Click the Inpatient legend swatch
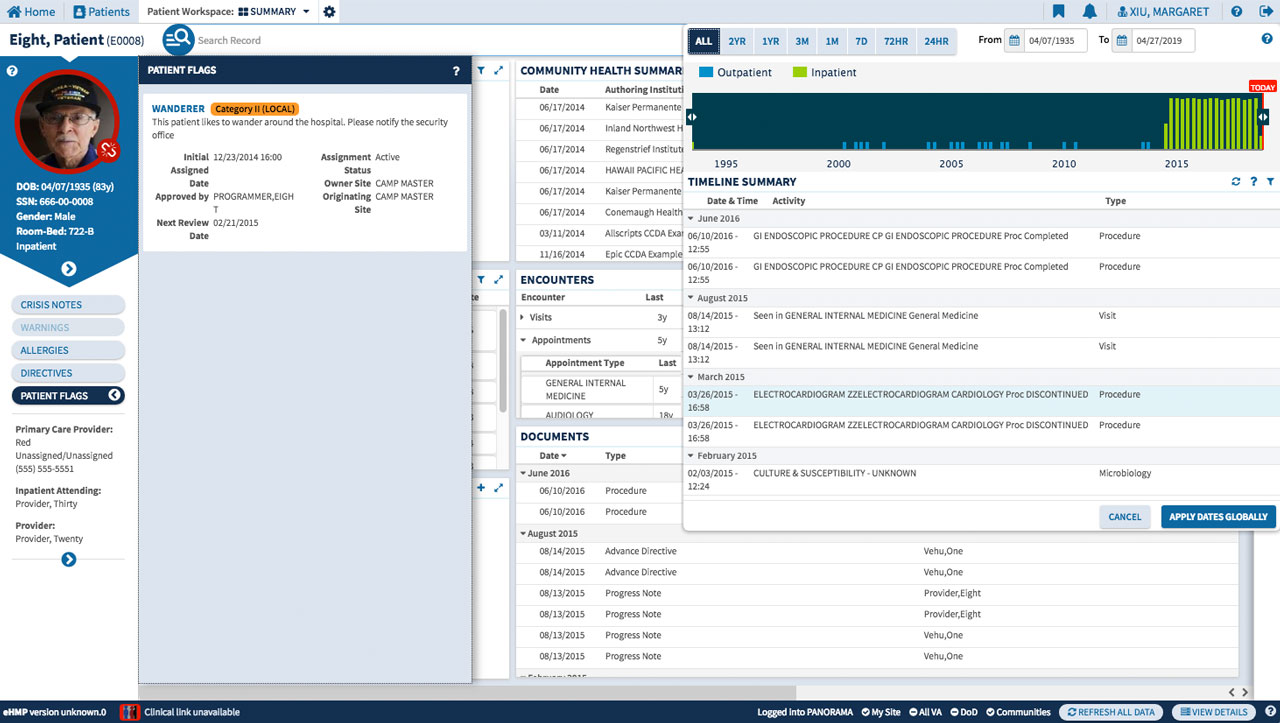1280x723 pixels. pos(800,72)
